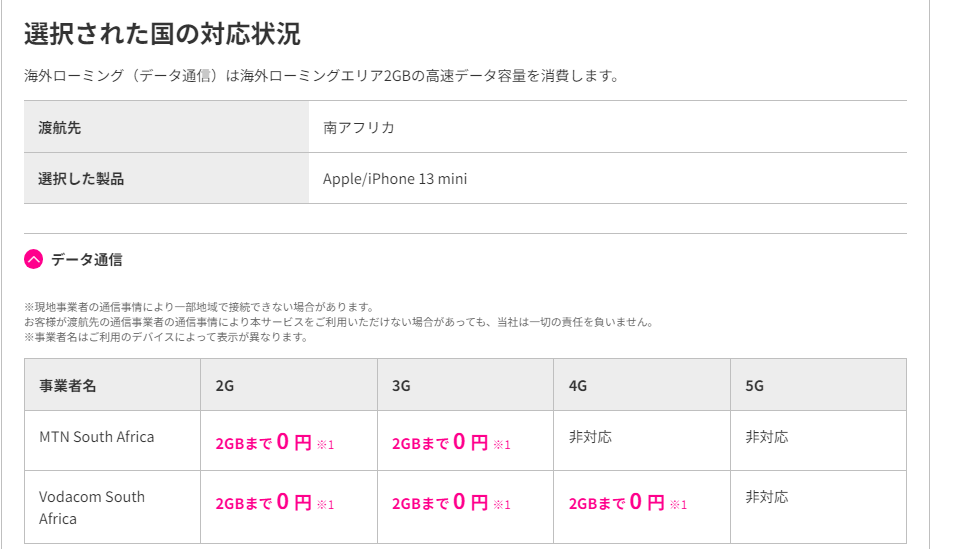
Task: Click the MTN South Africa carrier name
Action: click(97, 437)
